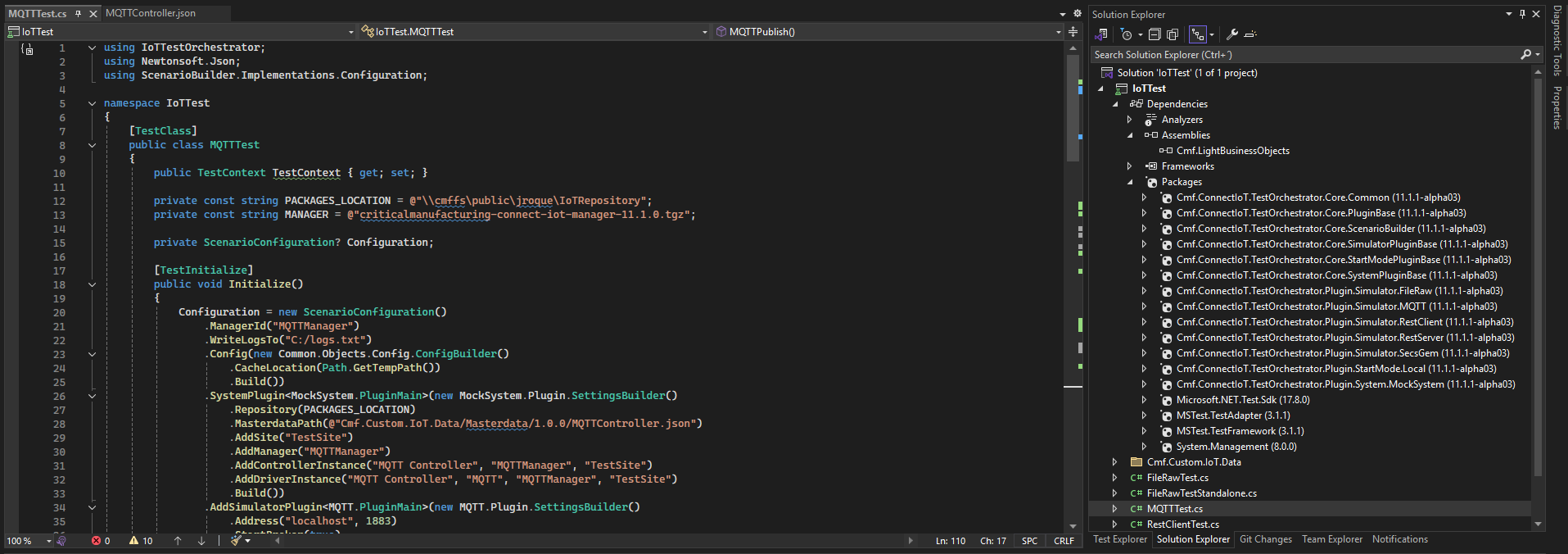
Task: Open search options dropdown arrow
Action: click(x=1538, y=55)
